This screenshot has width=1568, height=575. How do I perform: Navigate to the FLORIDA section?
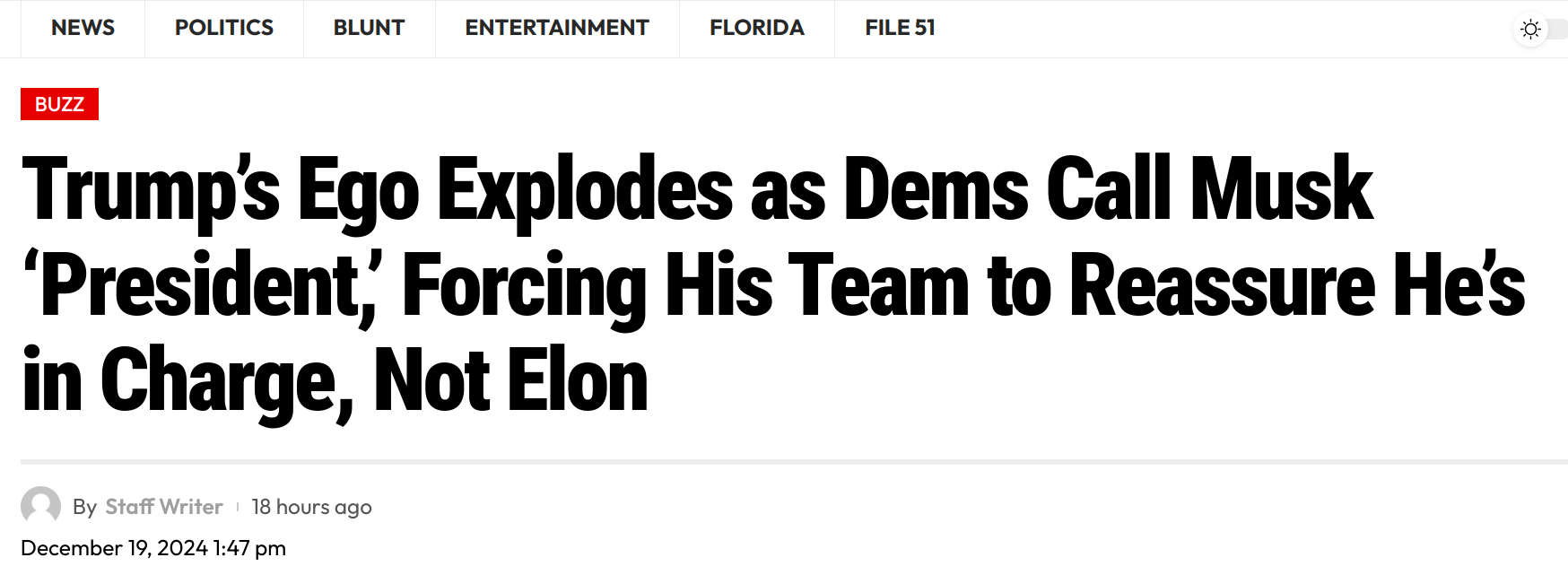pos(757,28)
